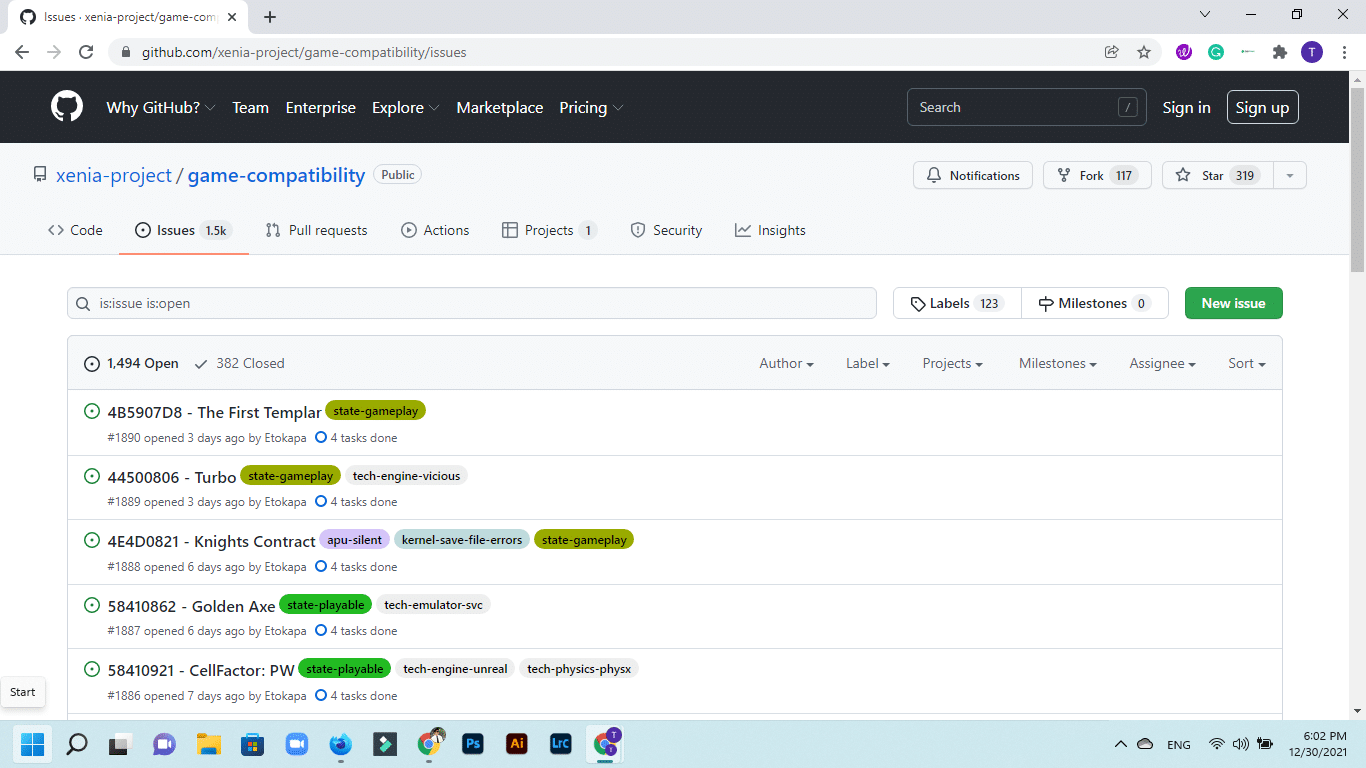
Task: Click the GitHub Search field
Action: point(1028,107)
